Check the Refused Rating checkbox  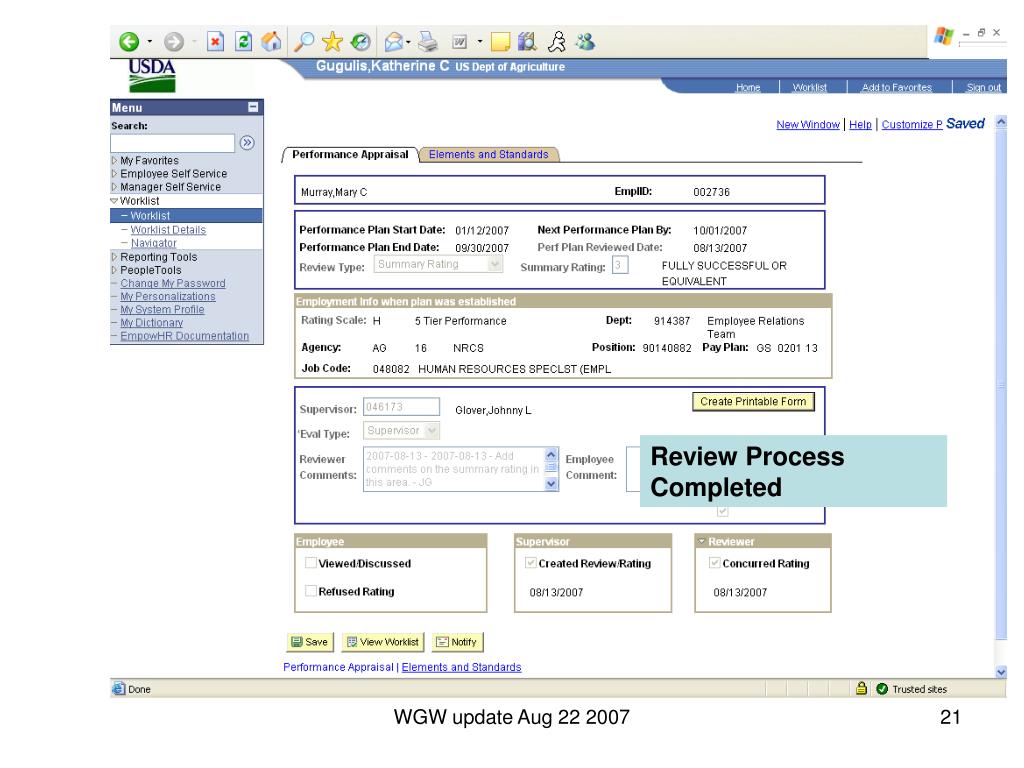310,592
